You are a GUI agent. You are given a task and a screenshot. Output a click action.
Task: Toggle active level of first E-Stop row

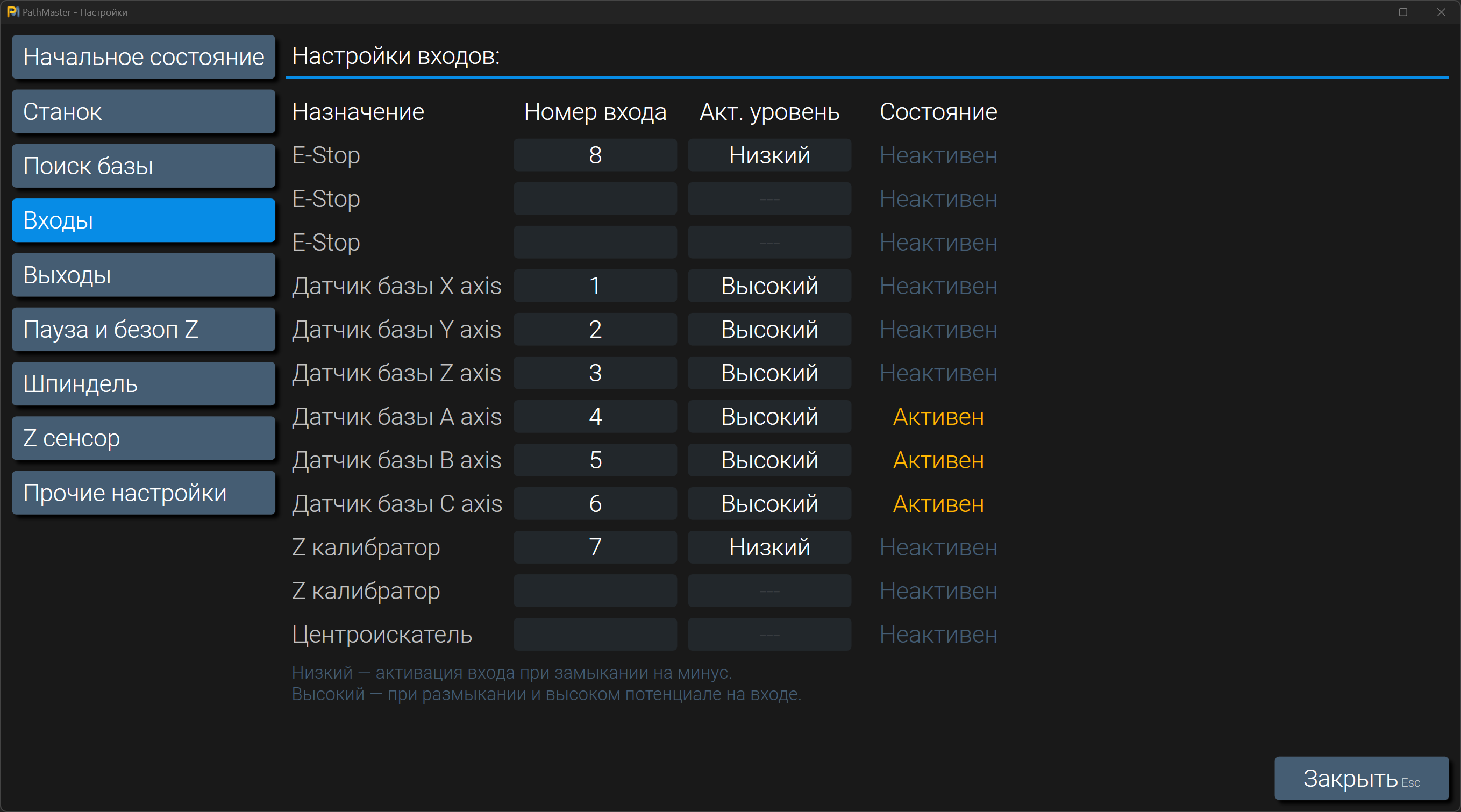(769, 155)
